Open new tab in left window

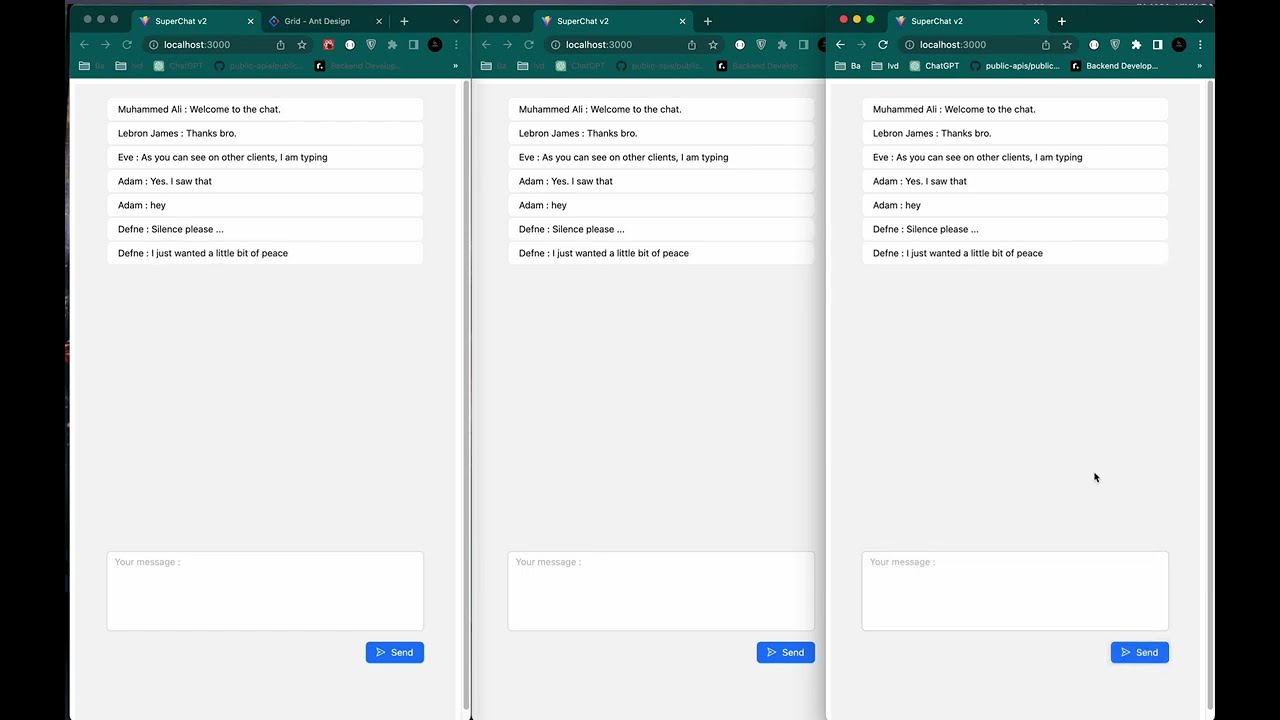(x=404, y=21)
